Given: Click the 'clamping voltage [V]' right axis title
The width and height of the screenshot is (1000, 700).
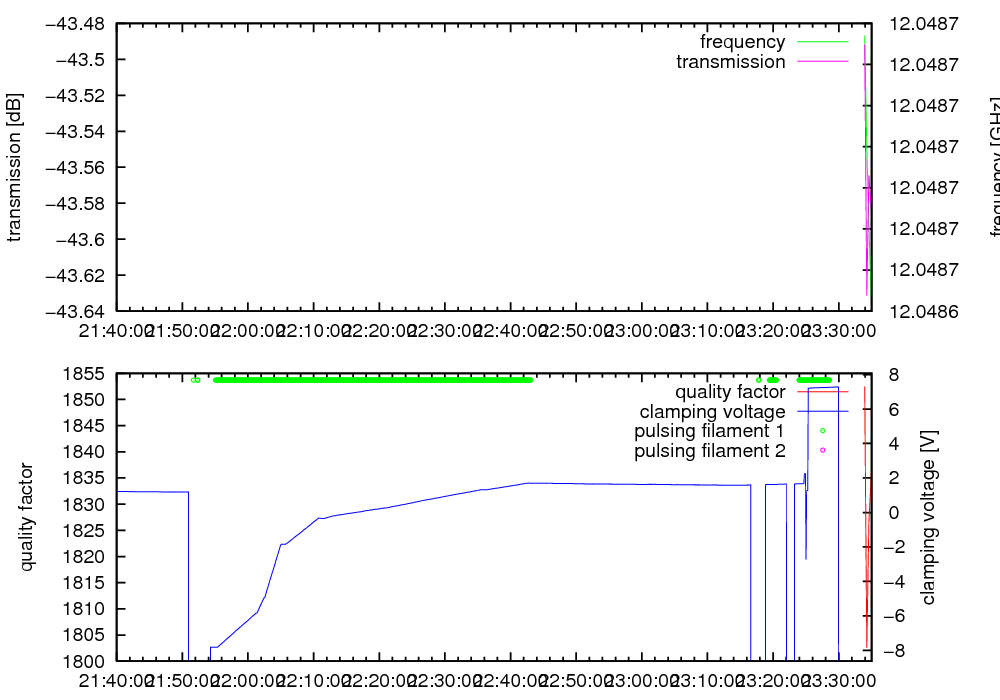Looking at the screenshot, I should click(928, 517).
